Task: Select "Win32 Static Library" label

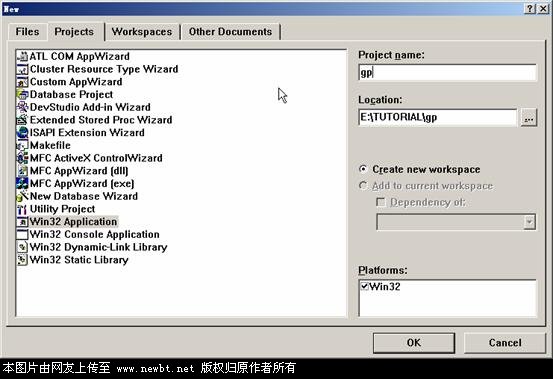Action: click(x=79, y=260)
